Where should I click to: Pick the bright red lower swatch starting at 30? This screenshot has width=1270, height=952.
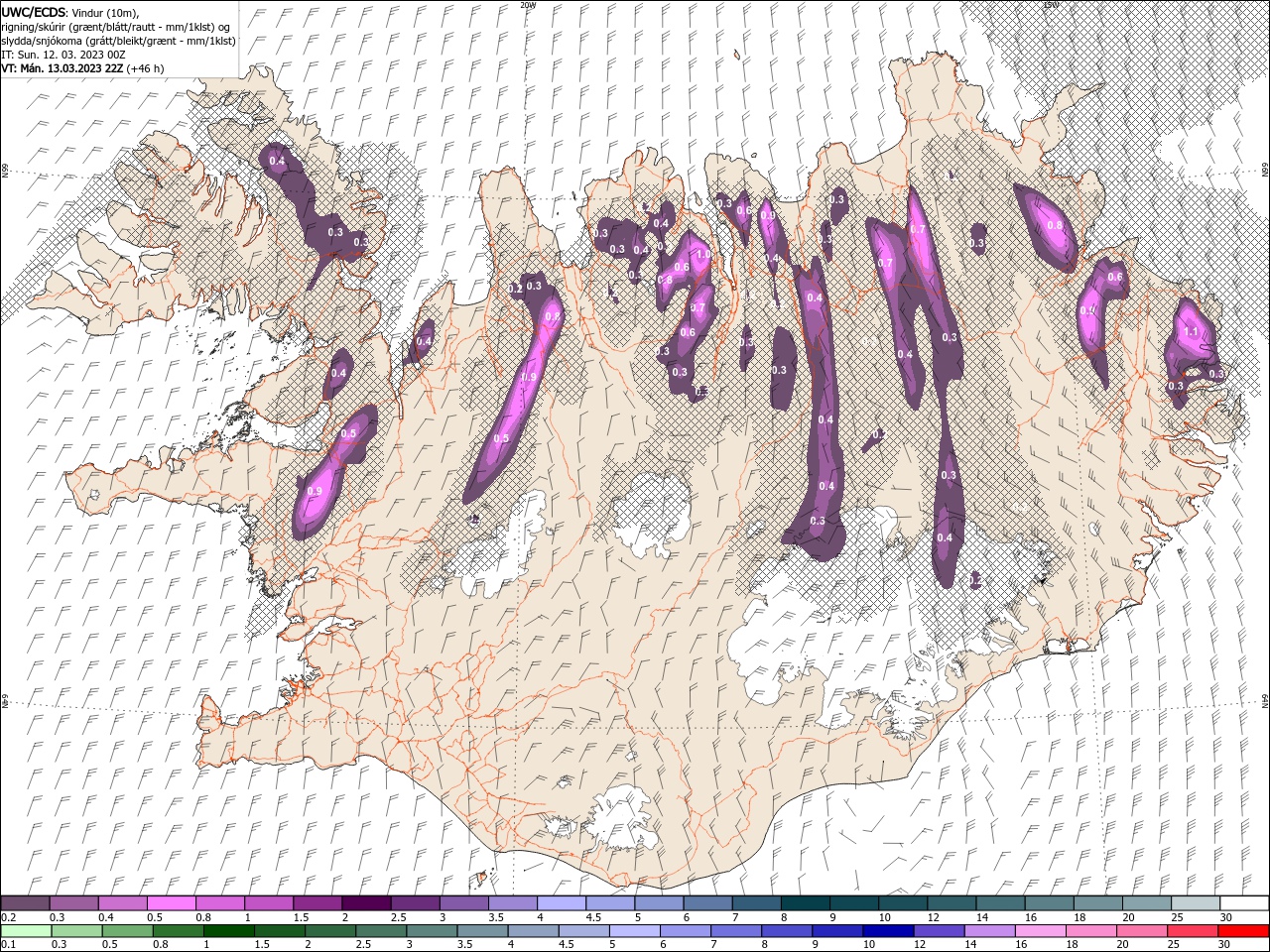click(x=1243, y=931)
